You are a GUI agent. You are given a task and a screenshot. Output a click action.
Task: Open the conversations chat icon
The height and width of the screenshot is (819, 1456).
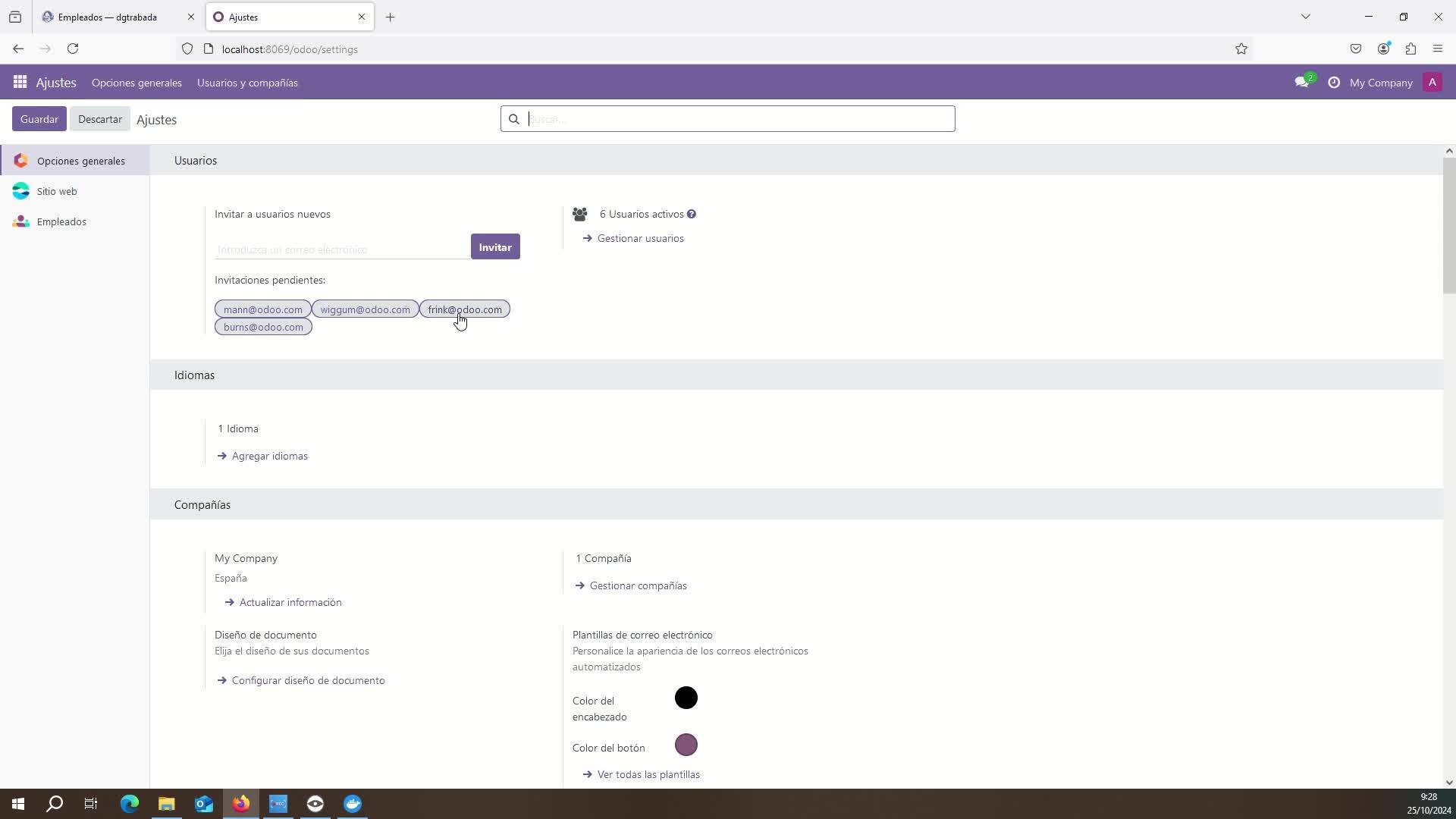pyautogui.click(x=1302, y=83)
